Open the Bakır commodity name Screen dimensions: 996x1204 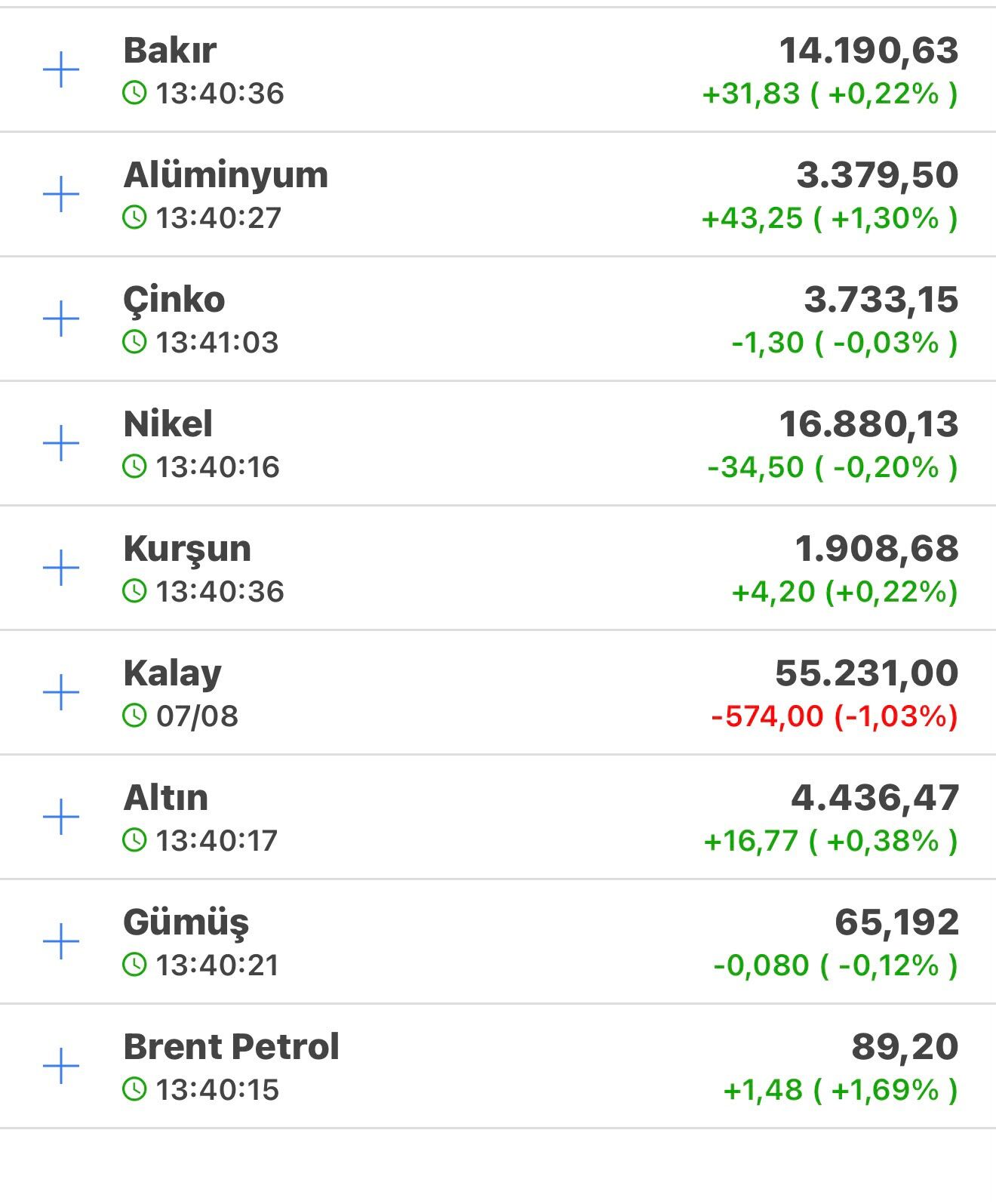tap(170, 51)
